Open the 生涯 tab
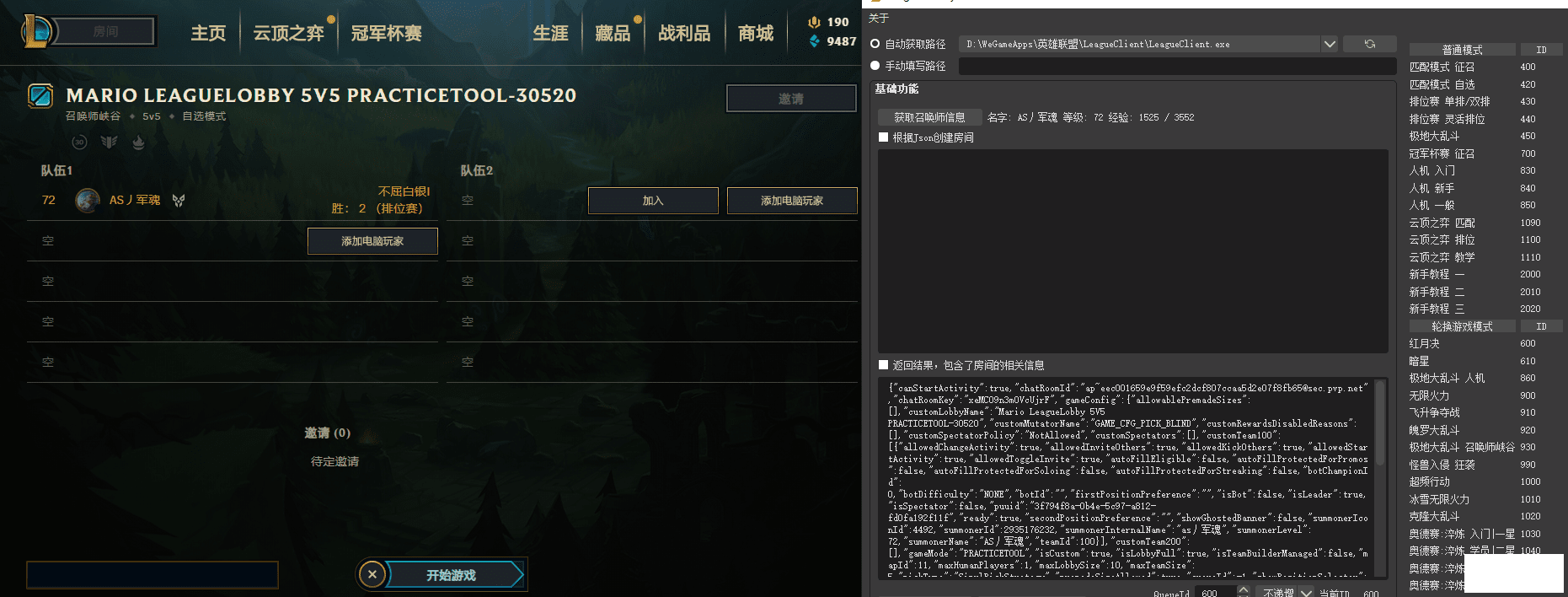The height and width of the screenshot is (597, 1568). pyautogui.click(x=551, y=33)
